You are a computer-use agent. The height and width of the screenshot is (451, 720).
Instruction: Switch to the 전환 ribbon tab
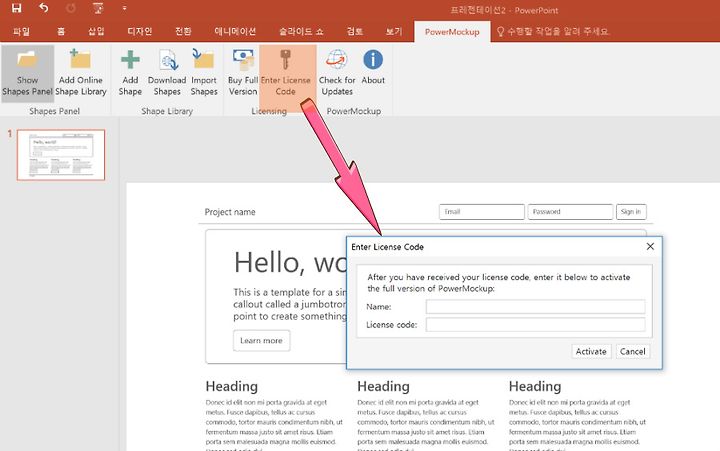183,31
